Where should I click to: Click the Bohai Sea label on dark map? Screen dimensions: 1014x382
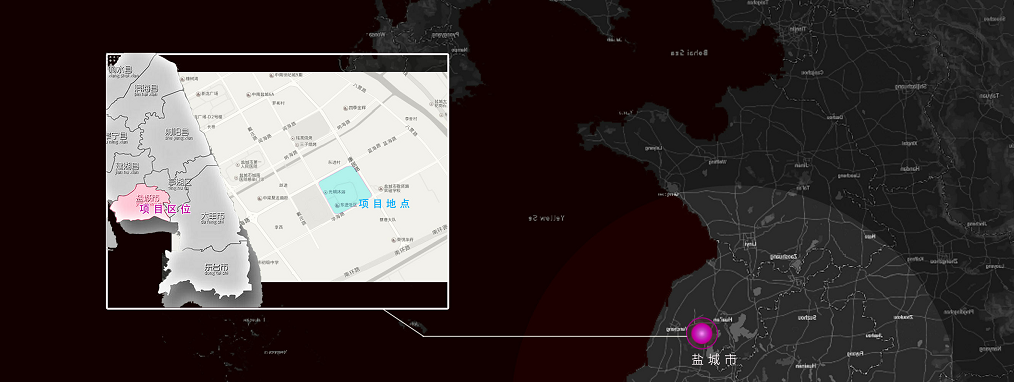688,52
